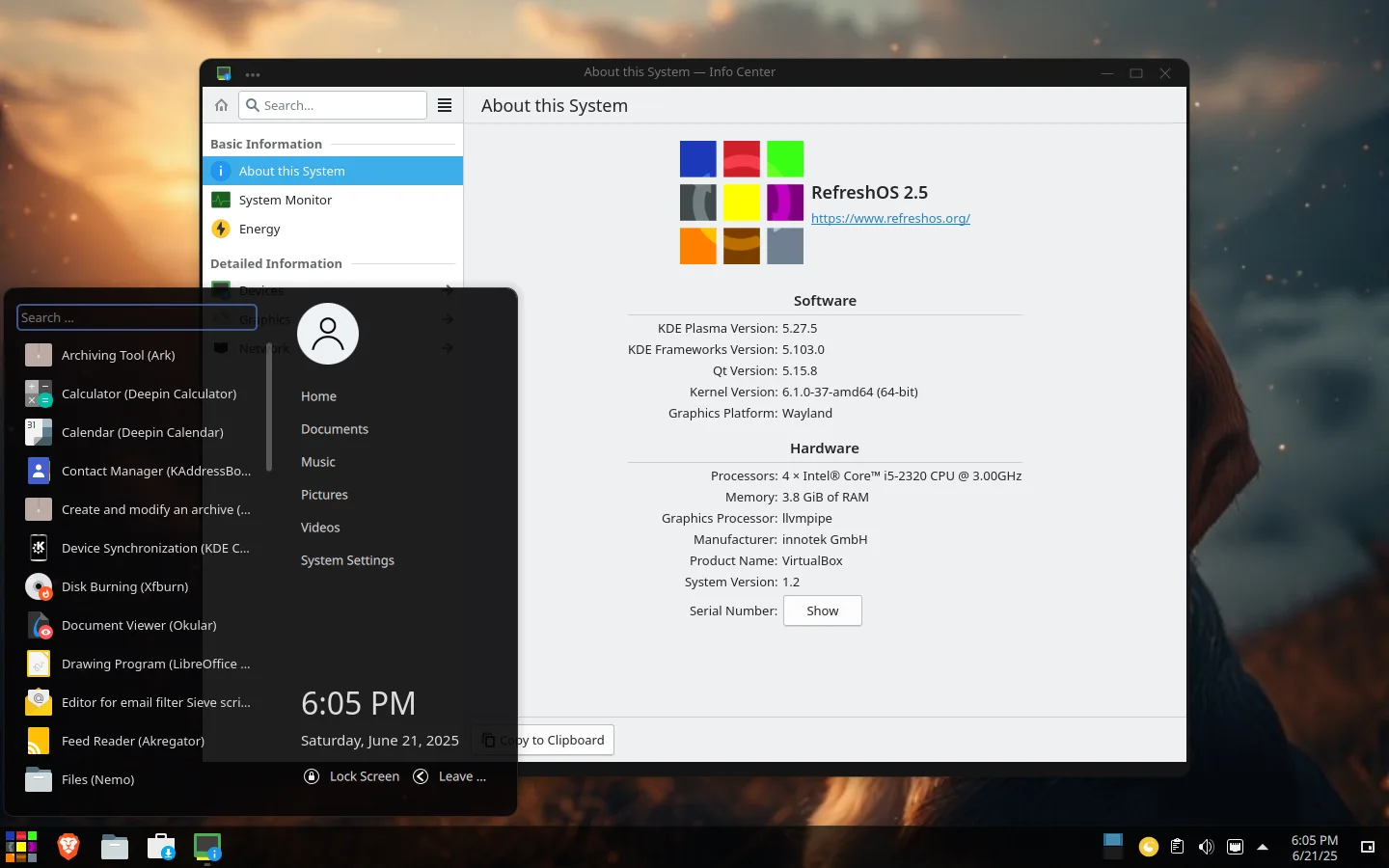Open Files (Nemo) from the launcher
This screenshot has height=868, width=1389.
[x=137, y=779]
